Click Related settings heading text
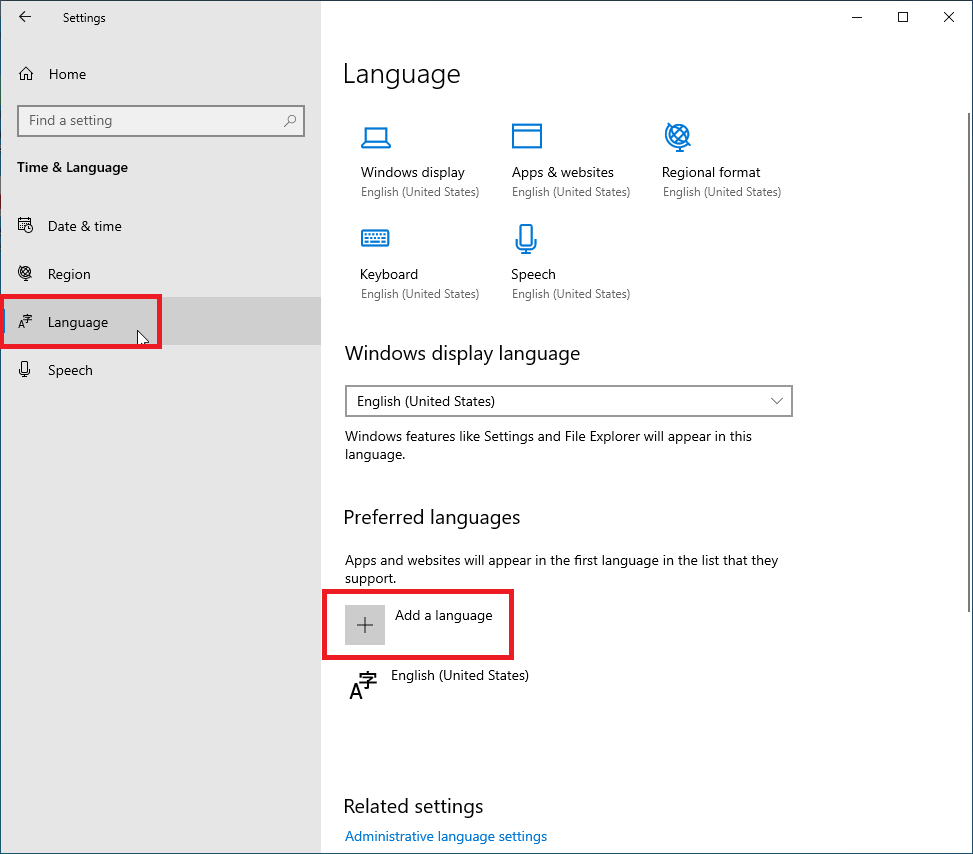 click(x=413, y=806)
